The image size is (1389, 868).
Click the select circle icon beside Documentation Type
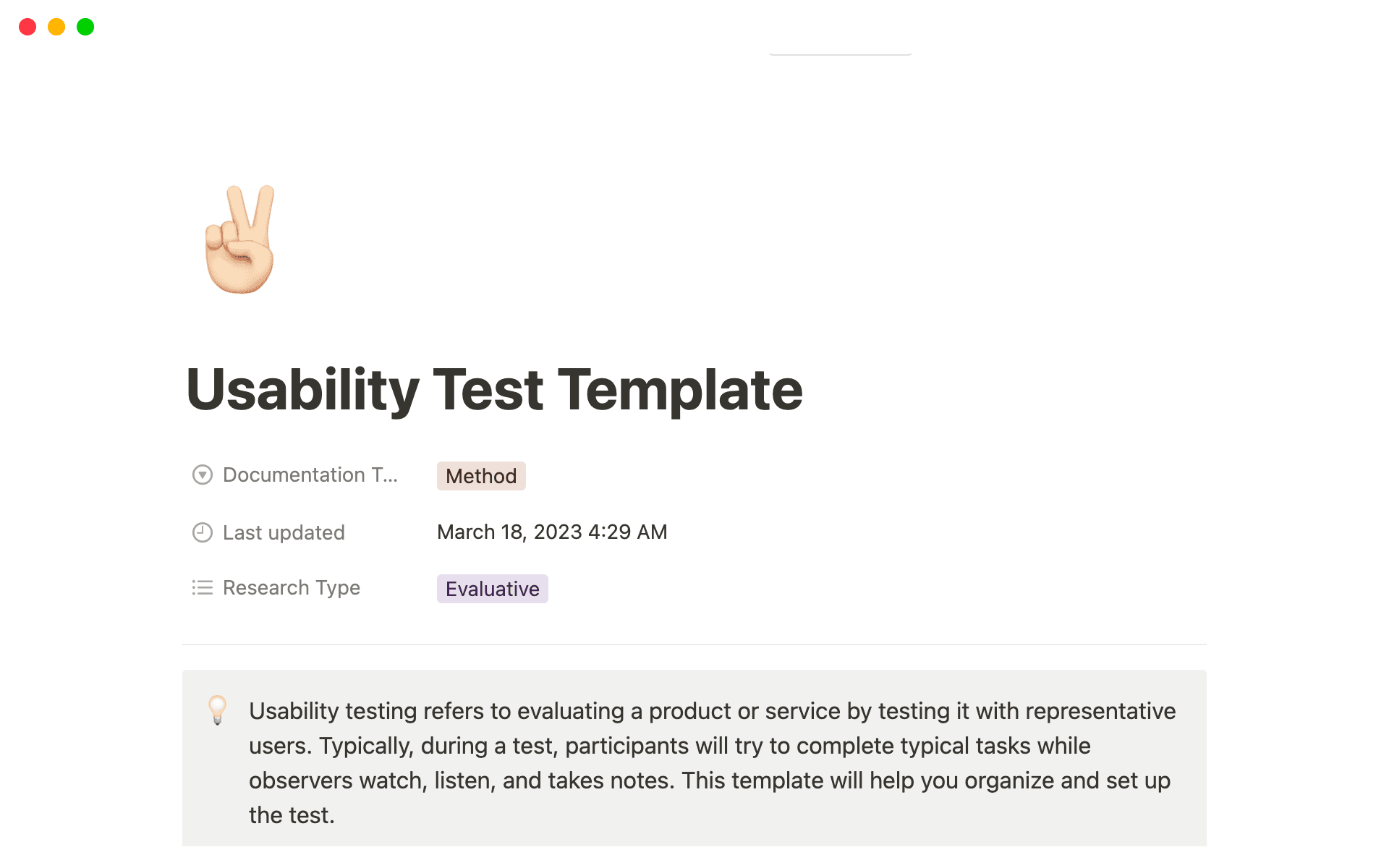[203, 475]
